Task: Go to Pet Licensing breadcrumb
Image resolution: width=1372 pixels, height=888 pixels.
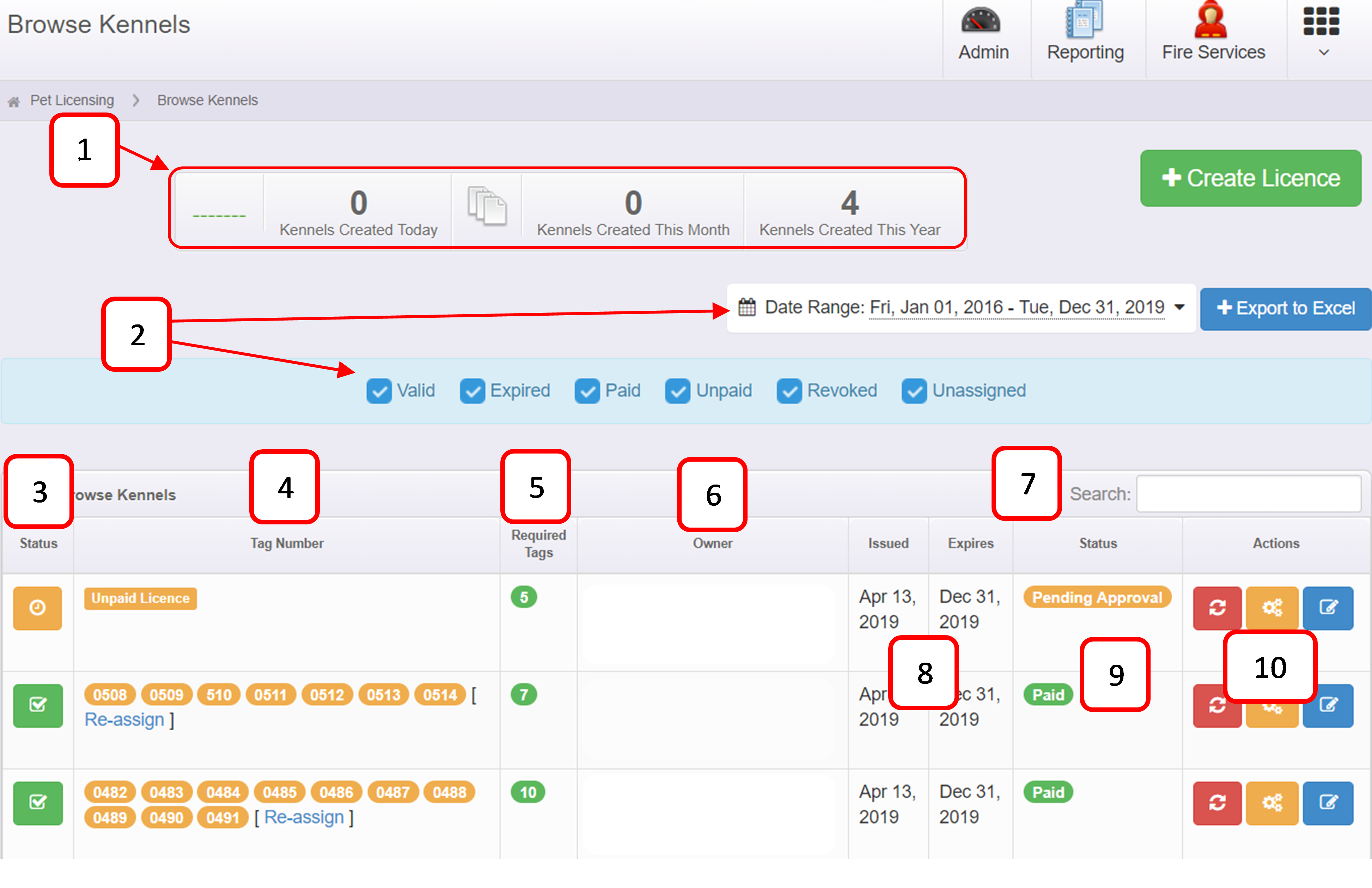Action: point(72,101)
